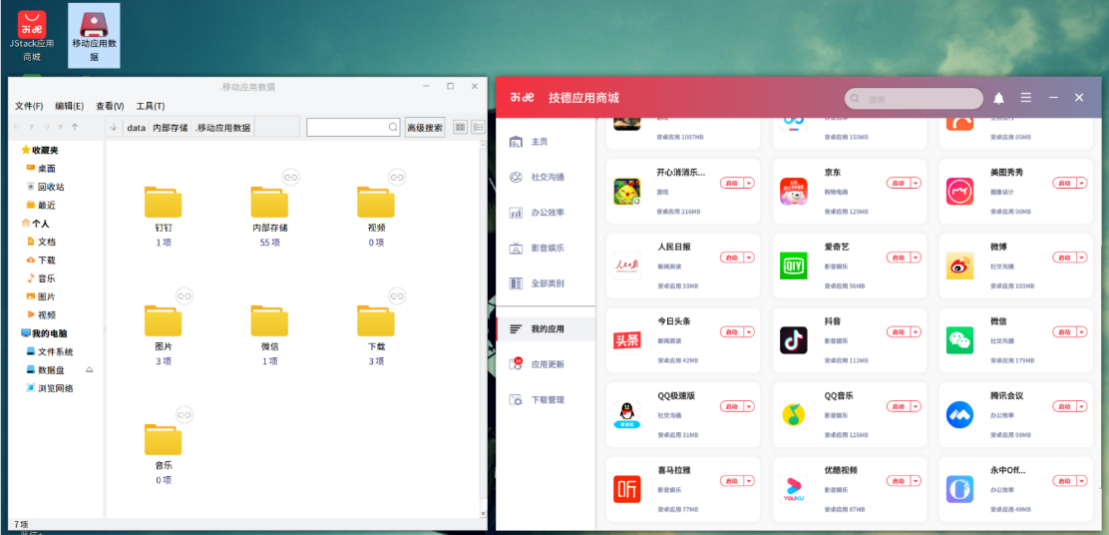This screenshot has width=1109, height=535.
Task: Open 查看(V) menu in file manager
Action: pos(110,106)
